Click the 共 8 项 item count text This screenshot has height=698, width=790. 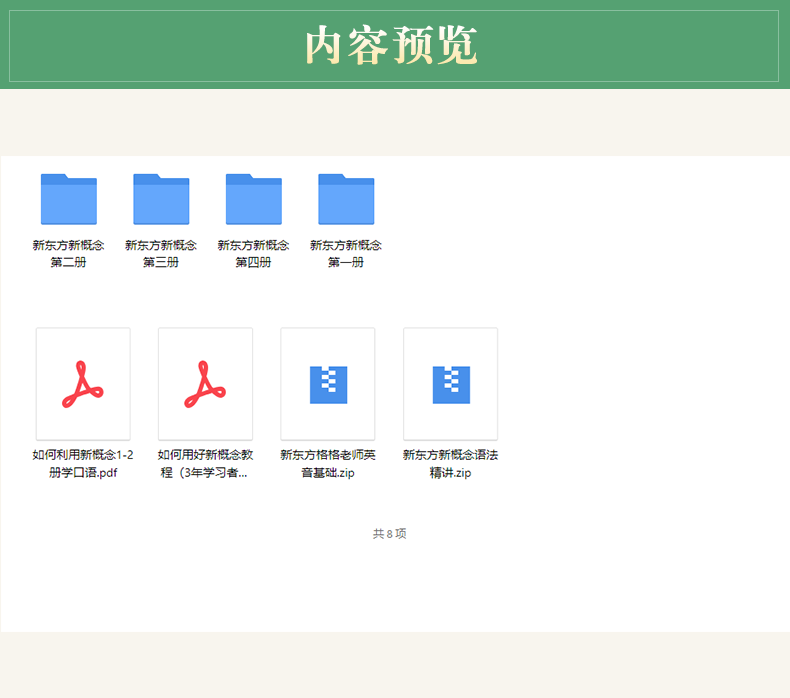[x=389, y=534]
